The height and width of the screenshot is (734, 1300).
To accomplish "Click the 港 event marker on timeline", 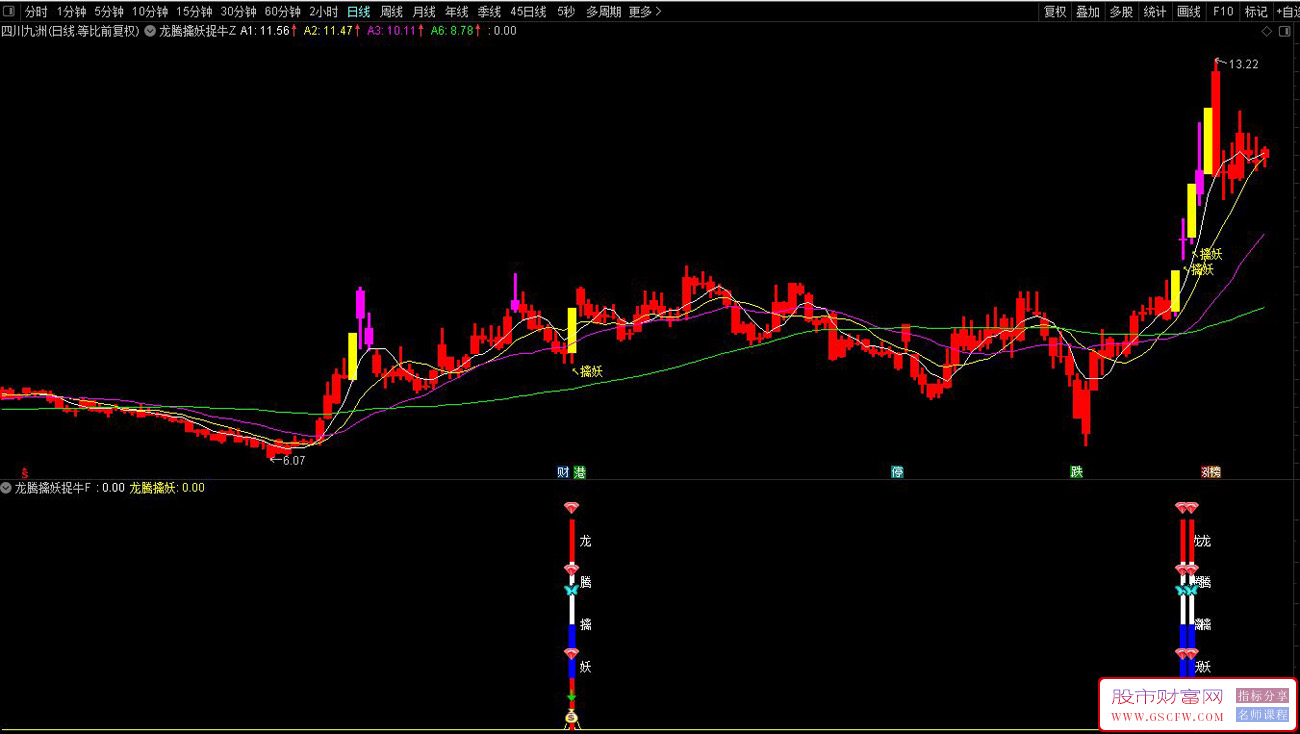I will pos(579,472).
